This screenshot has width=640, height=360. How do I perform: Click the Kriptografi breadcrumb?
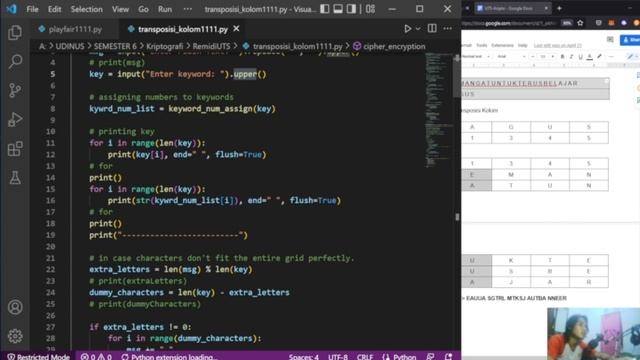(164, 47)
